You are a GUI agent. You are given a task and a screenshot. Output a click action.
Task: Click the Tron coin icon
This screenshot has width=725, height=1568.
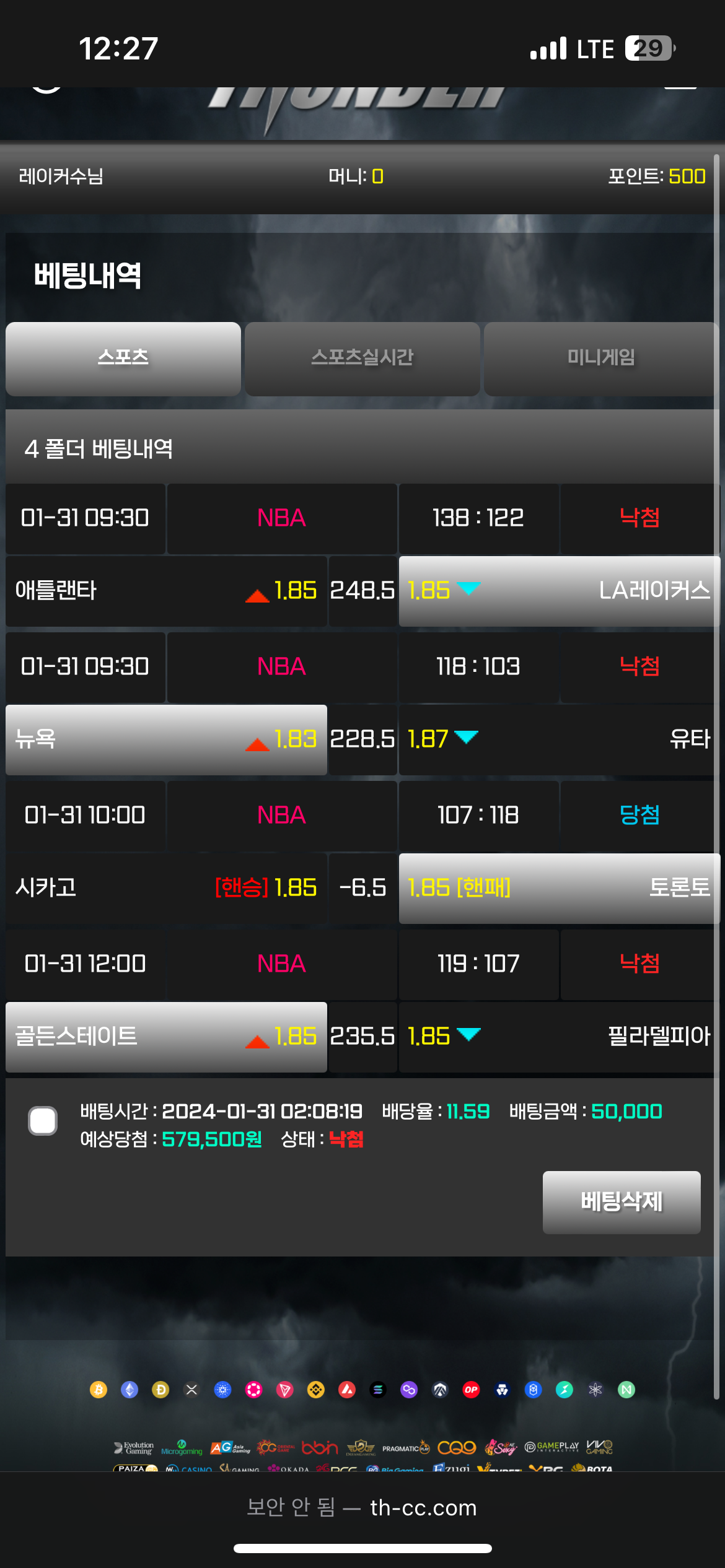coord(285,1390)
